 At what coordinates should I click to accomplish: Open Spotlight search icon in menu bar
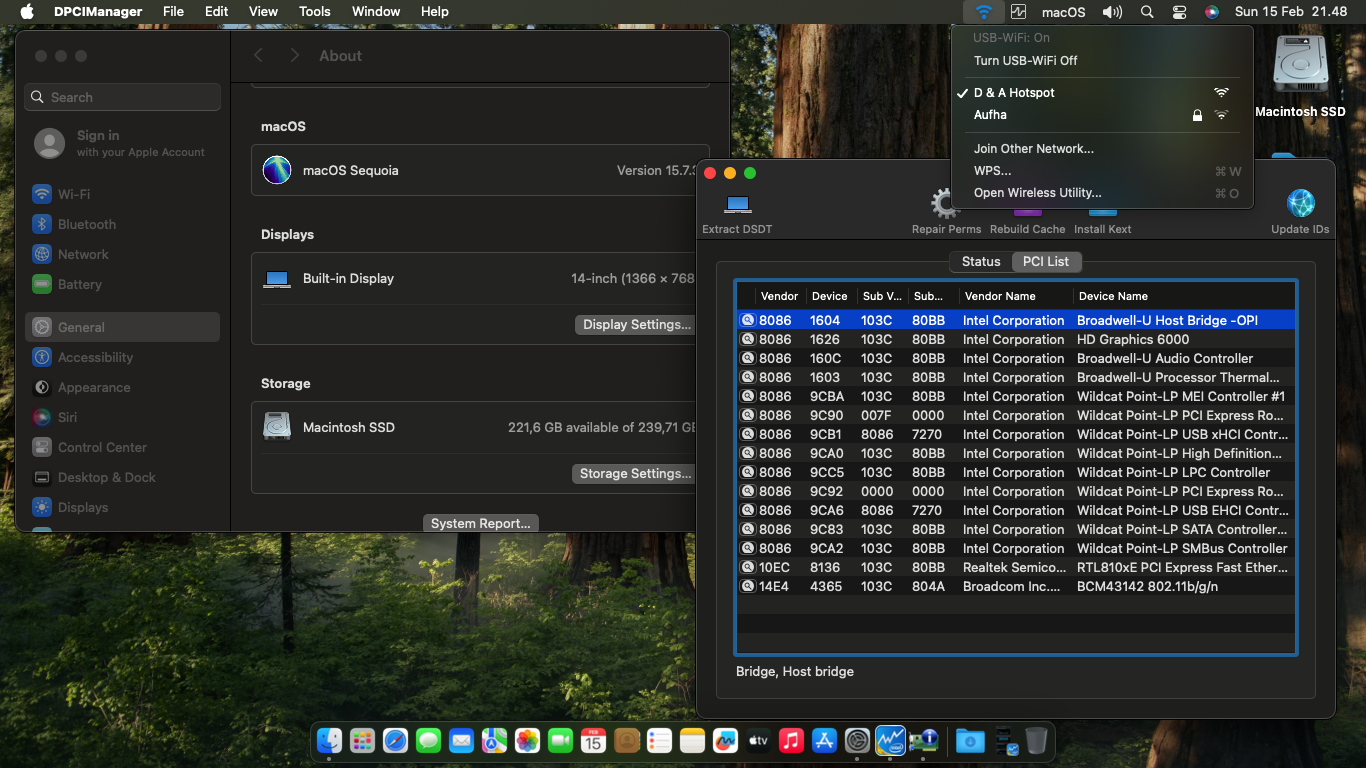pos(1147,12)
